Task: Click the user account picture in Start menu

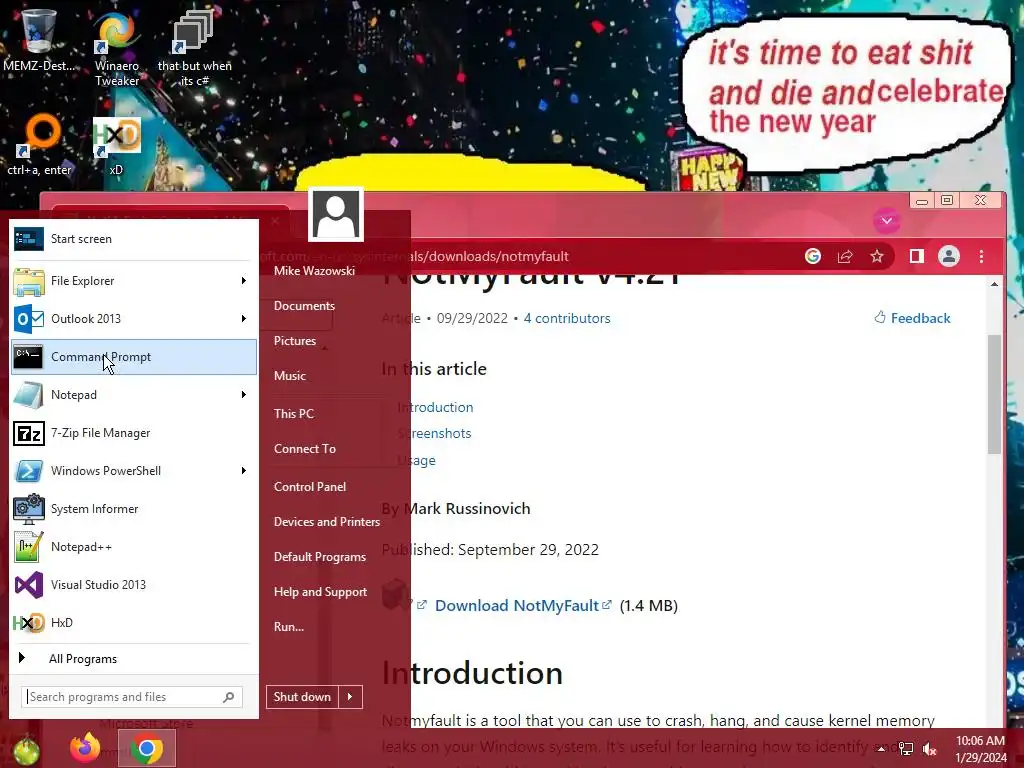Action: 336,214
